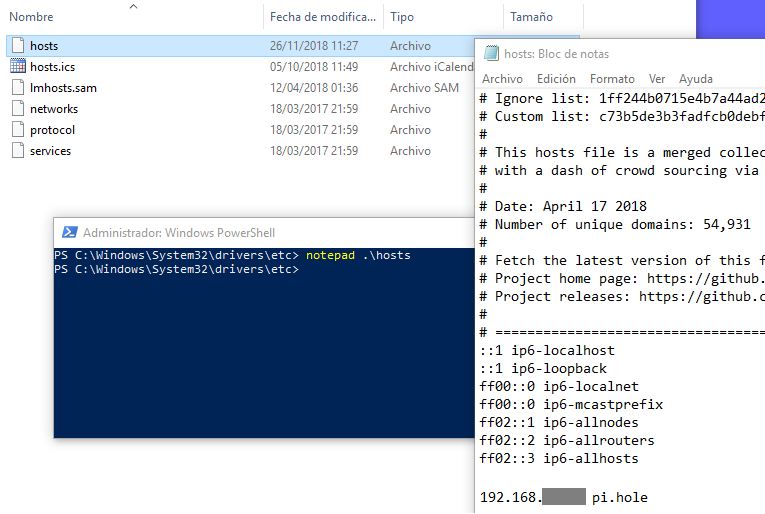Viewport: 765px width, 514px height.
Task: Select the file named services
Action: pos(50,150)
